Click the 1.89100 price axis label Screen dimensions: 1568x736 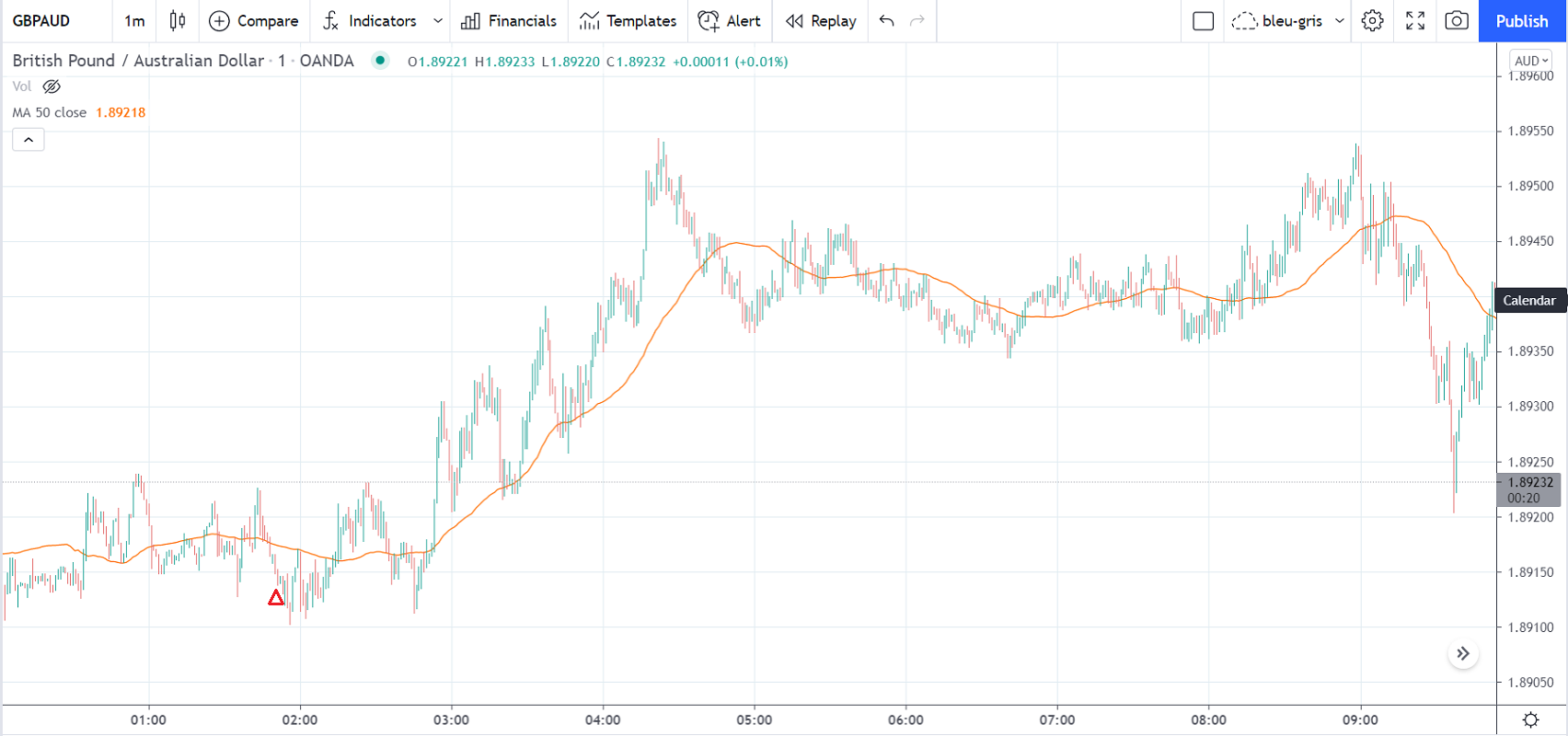pyautogui.click(x=1530, y=627)
